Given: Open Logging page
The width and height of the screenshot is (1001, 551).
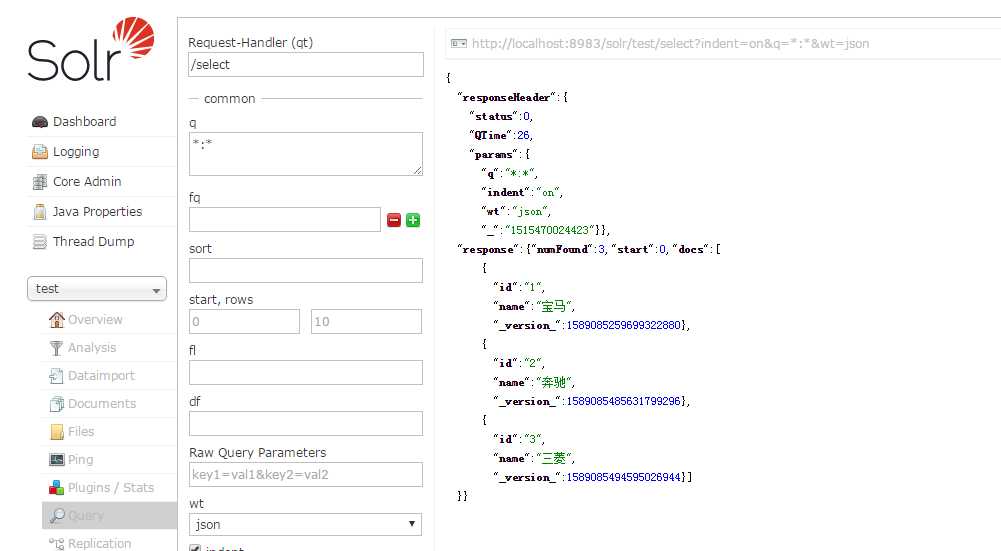Looking at the screenshot, I should pos(76,152).
